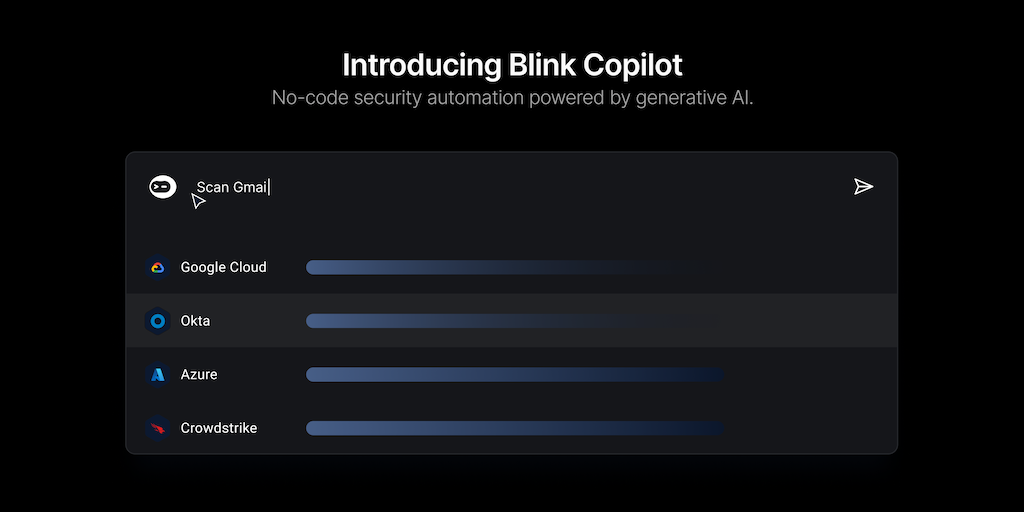Click the arrow pointer below the prompt text

click(198, 201)
